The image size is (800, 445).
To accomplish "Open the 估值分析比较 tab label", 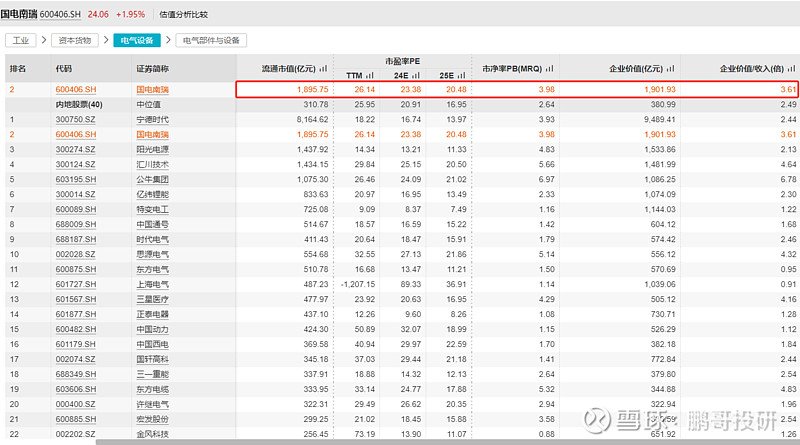I will pyautogui.click(x=184, y=14).
